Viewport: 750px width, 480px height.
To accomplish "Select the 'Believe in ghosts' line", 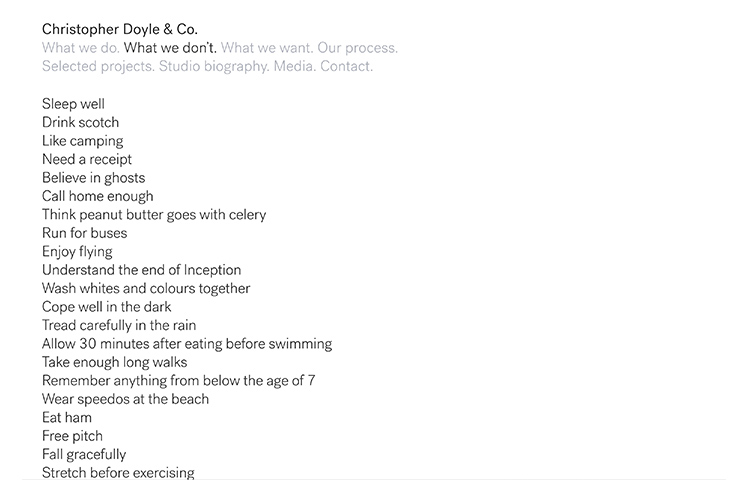I will click(93, 178).
